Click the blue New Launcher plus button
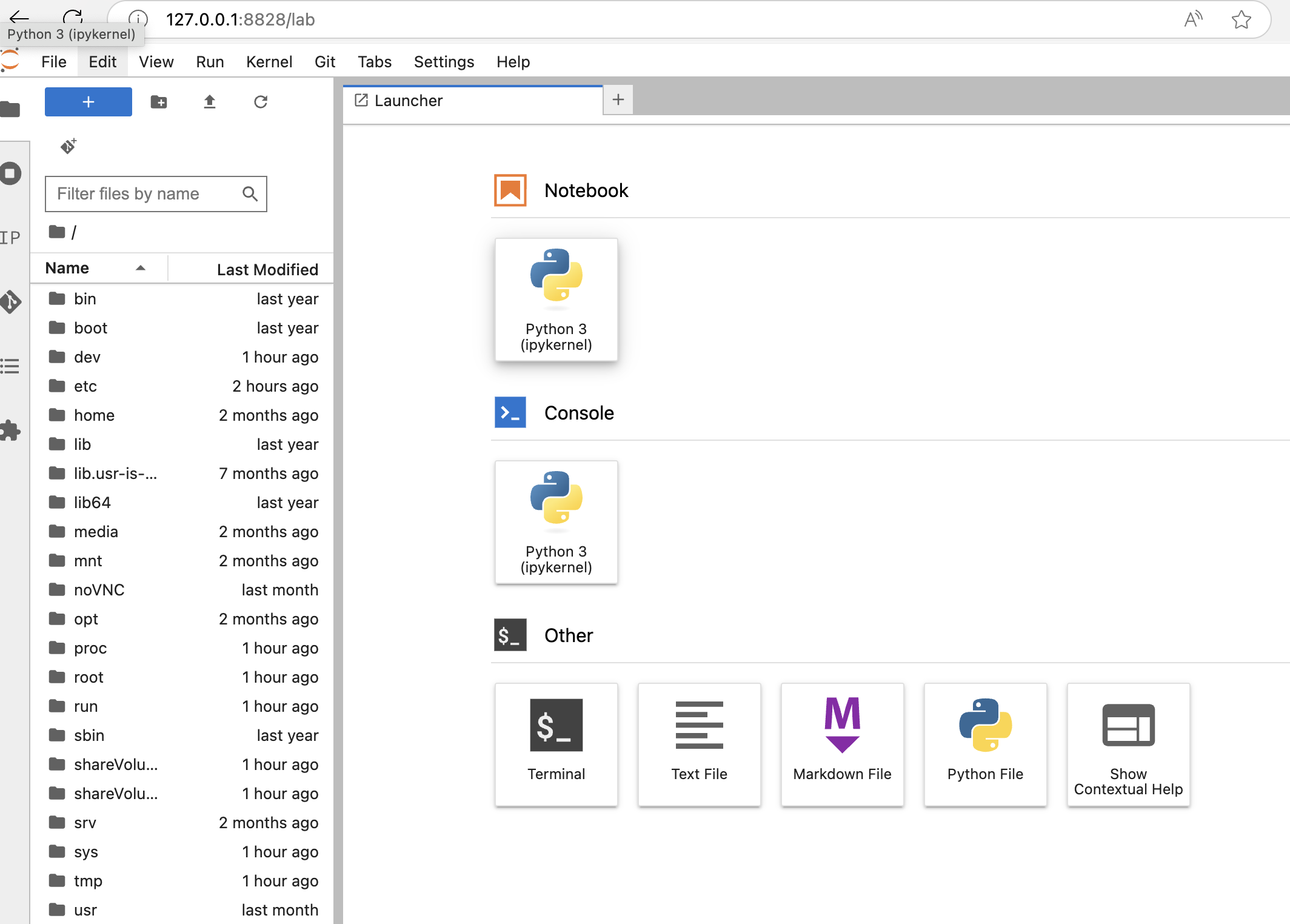 pos(89,102)
